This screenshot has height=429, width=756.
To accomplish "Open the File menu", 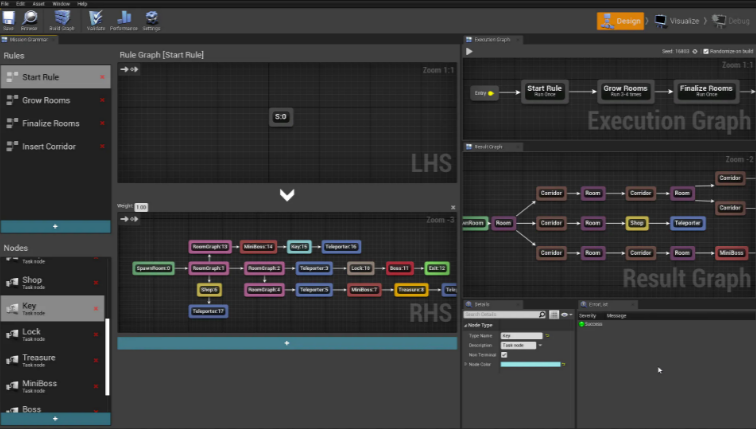I will click(x=5, y=3).
